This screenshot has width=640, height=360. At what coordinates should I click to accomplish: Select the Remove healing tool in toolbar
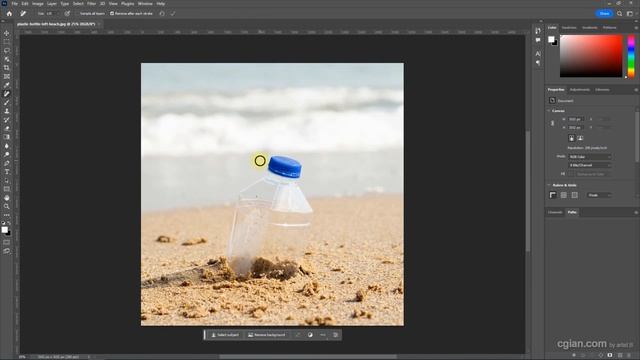pyautogui.click(x=7, y=94)
